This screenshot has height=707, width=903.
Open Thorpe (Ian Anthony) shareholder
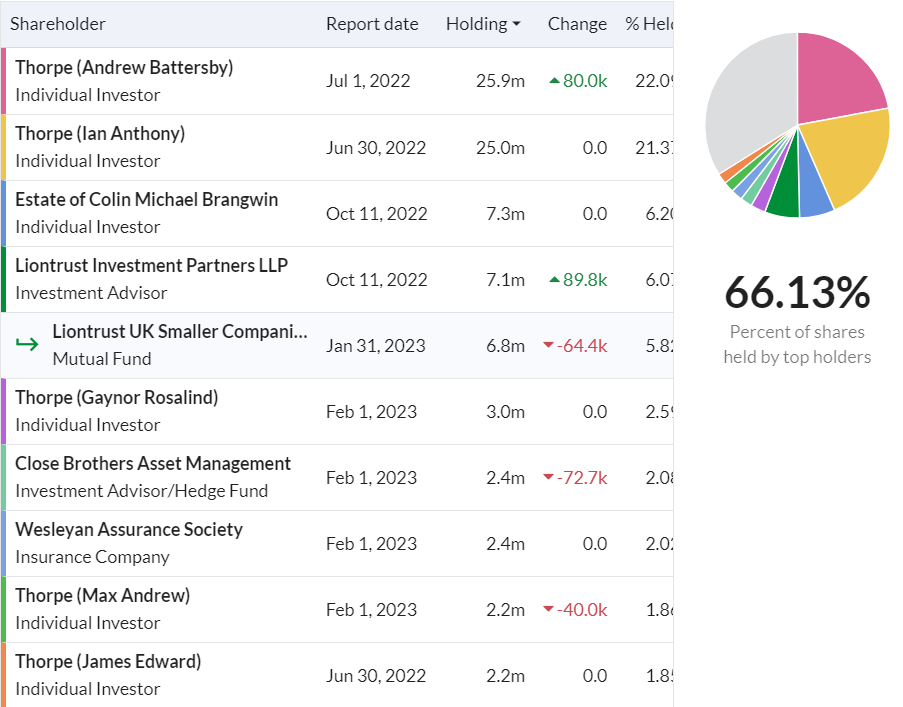pos(100,134)
